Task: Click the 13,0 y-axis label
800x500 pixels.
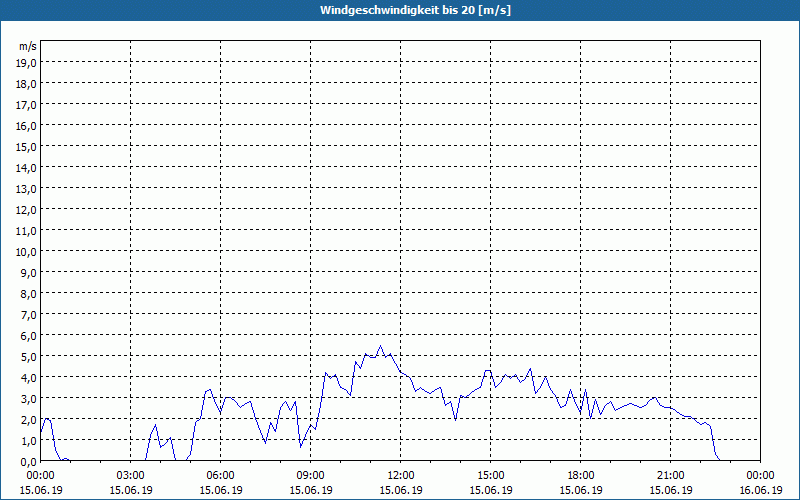Action: click(x=27, y=189)
